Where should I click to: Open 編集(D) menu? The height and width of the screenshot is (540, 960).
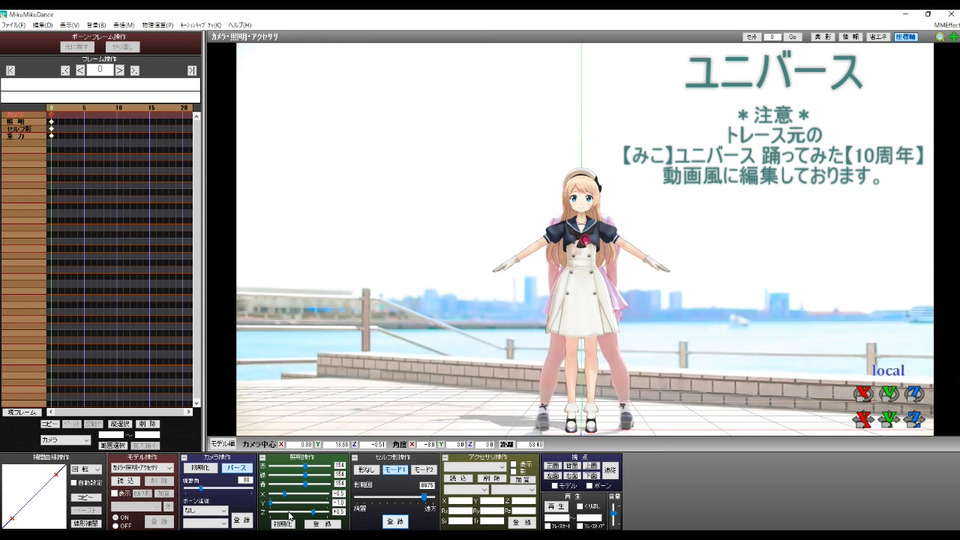pyautogui.click(x=42, y=25)
